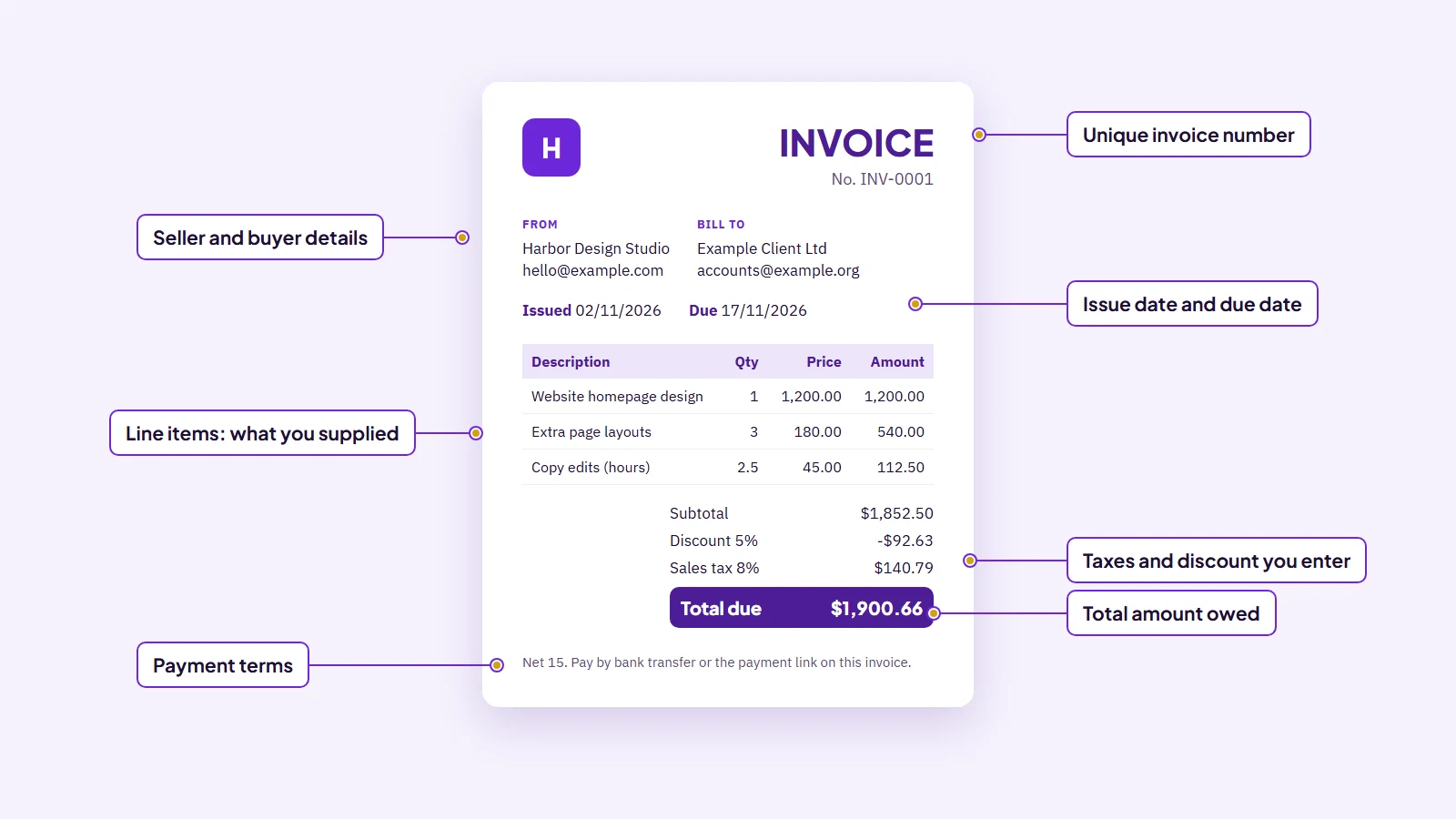The image size is (1456, 819).
Task: Click buyer name Example Client Ltd
Action: coord(762,248)
